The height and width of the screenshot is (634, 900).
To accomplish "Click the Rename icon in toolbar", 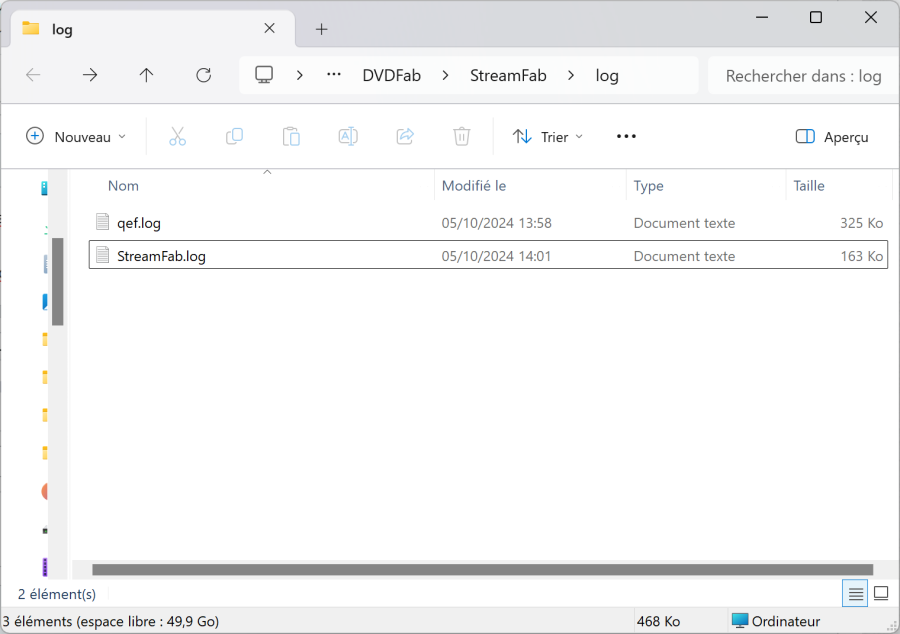I will click(348, 137).
